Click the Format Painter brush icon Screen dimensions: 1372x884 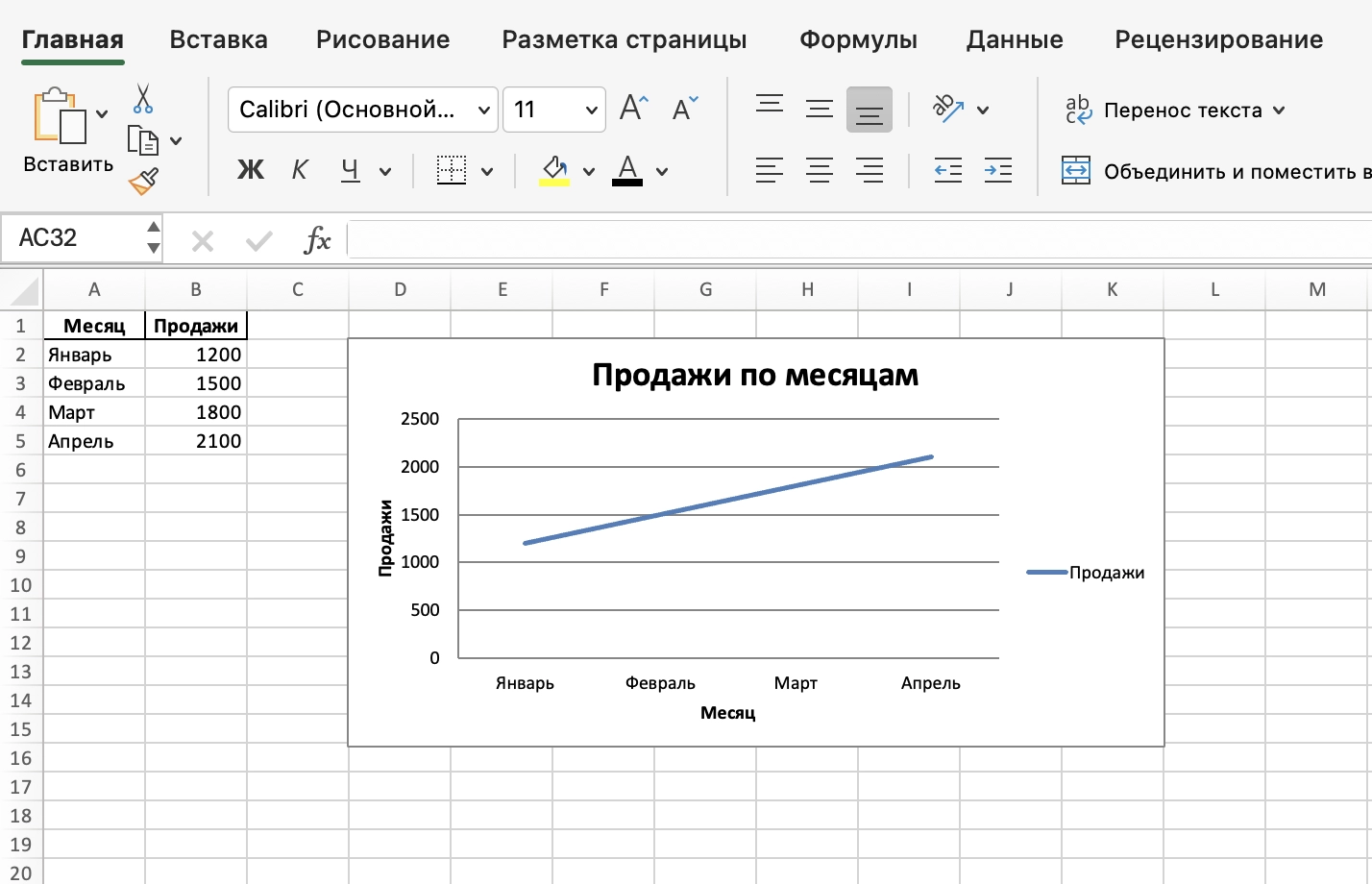click(x=143, y=181)
